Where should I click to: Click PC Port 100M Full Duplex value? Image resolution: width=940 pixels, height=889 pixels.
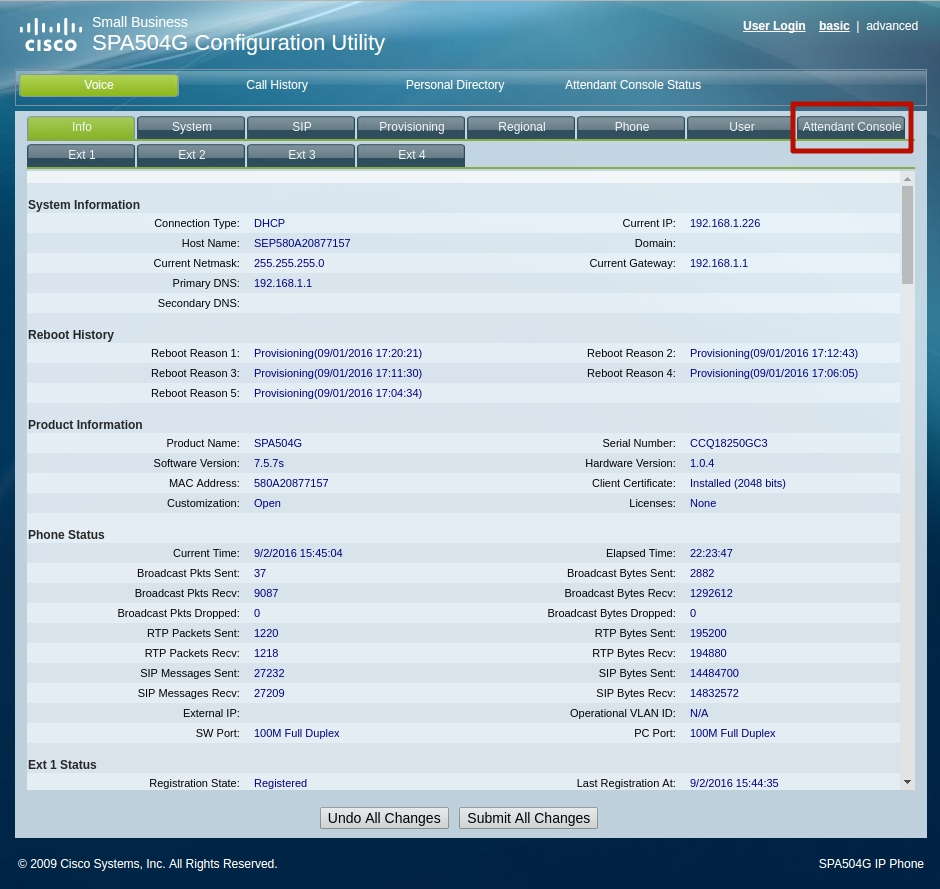(x=732, y=734)
